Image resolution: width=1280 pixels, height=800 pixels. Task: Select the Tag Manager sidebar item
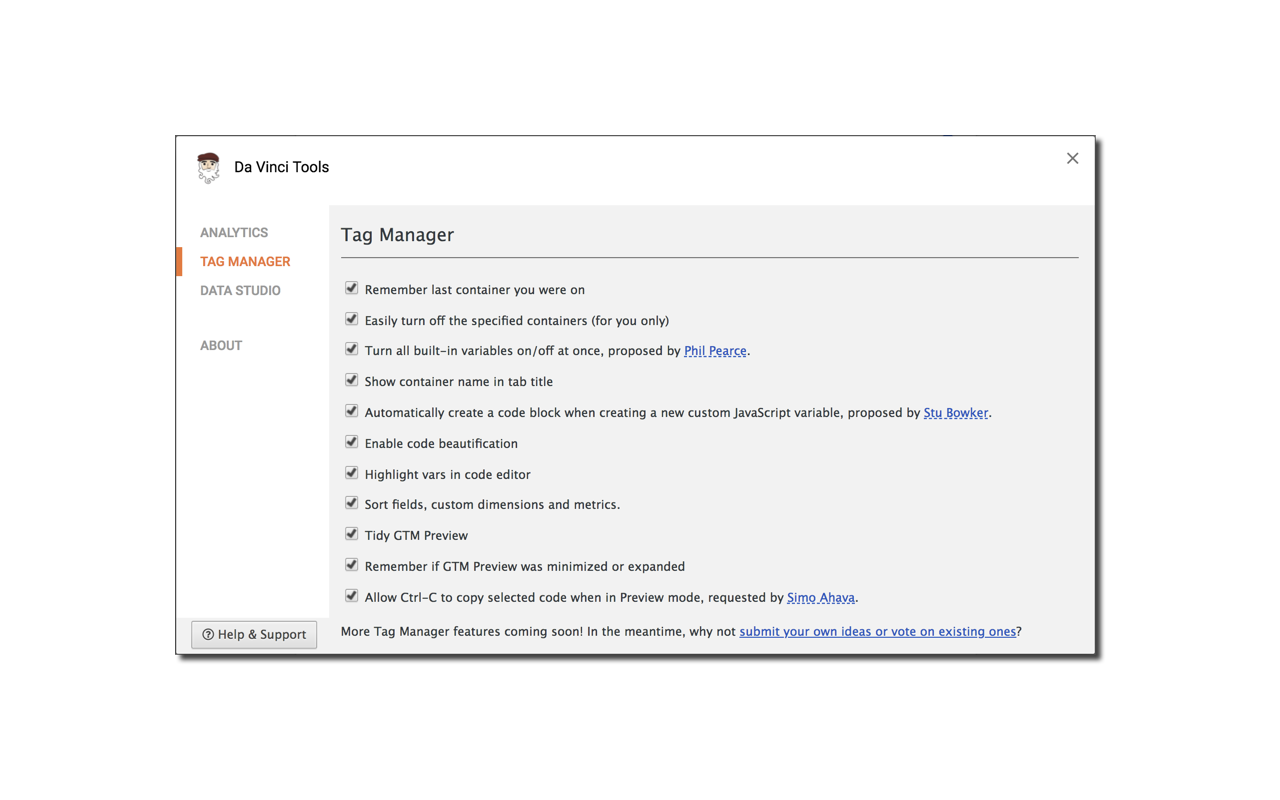tap(245, 261)
